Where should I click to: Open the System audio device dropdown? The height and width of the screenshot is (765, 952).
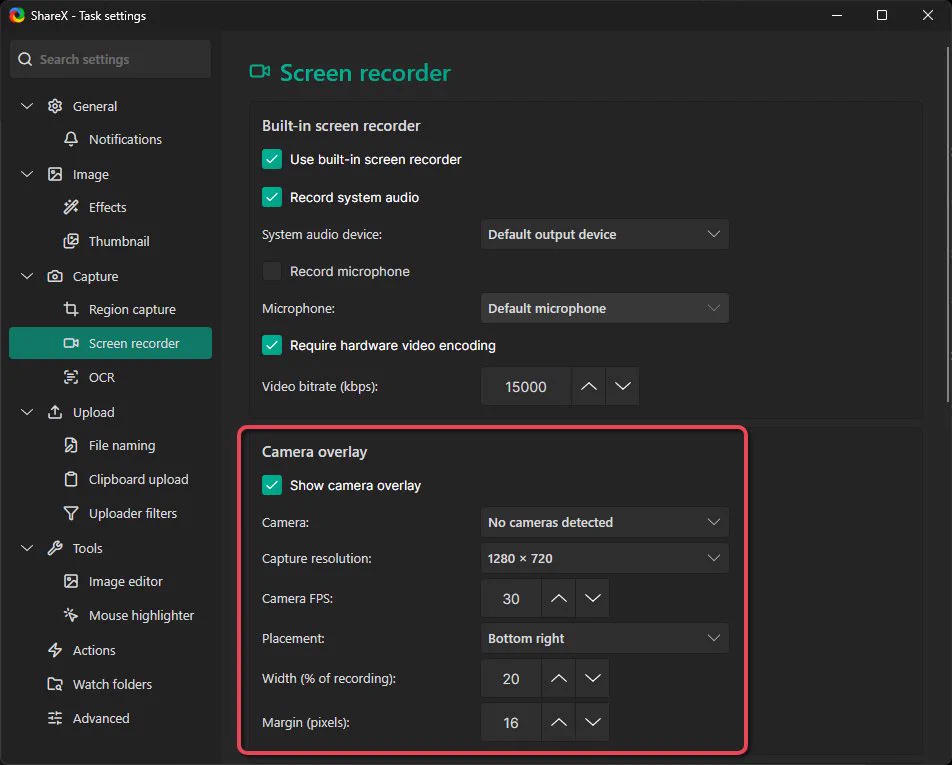(605, 234)
